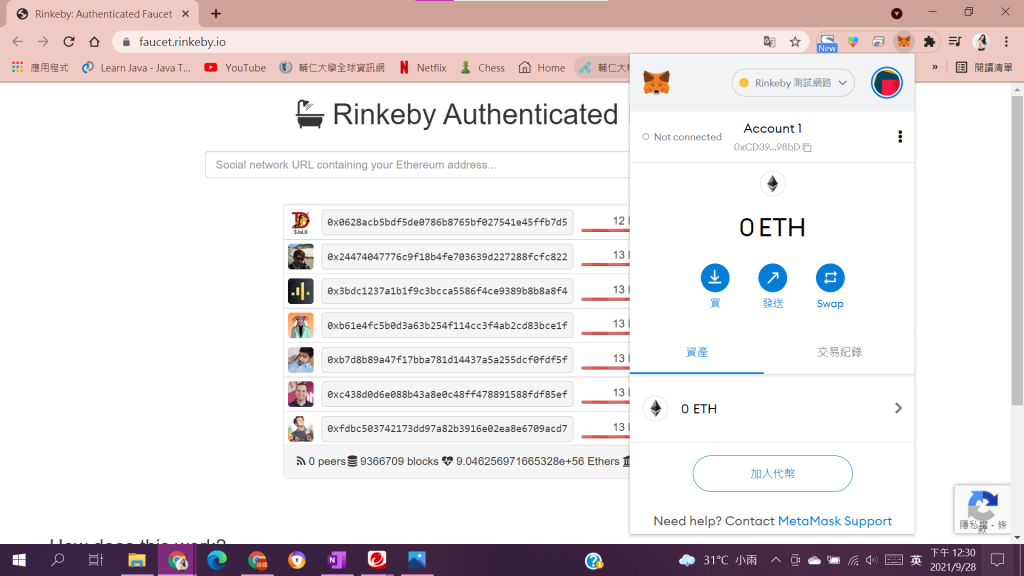Open File Explorer from taskbar
Image resolution: width=1024 pixels, height=576 pixels.
click(136, 560)
